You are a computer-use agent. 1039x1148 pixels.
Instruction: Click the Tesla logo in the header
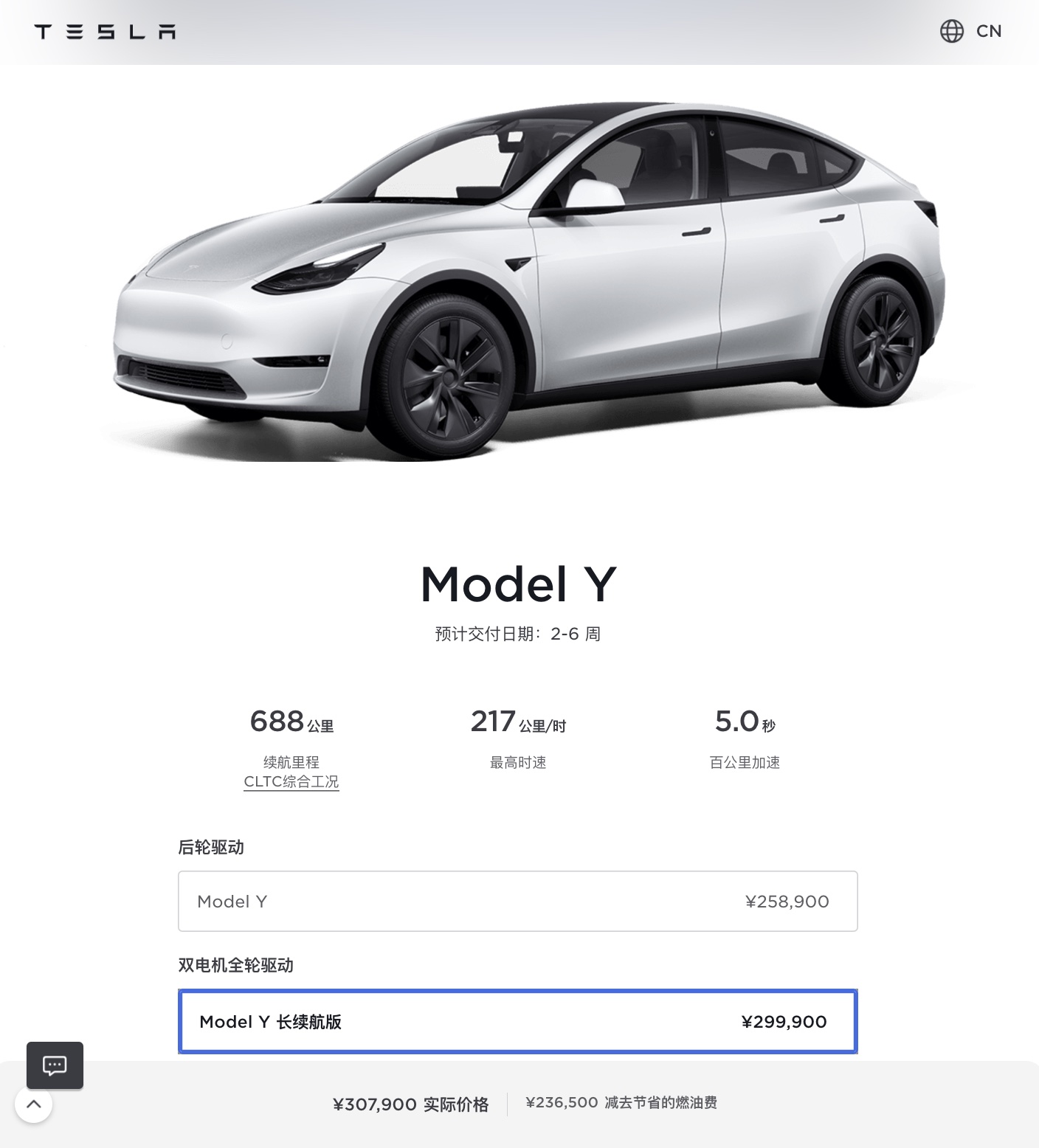[x=105, y=32]
